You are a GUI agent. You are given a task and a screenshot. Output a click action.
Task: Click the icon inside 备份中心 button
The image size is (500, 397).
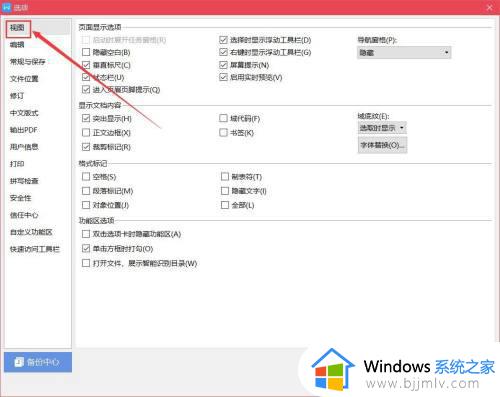click(19, 362)
